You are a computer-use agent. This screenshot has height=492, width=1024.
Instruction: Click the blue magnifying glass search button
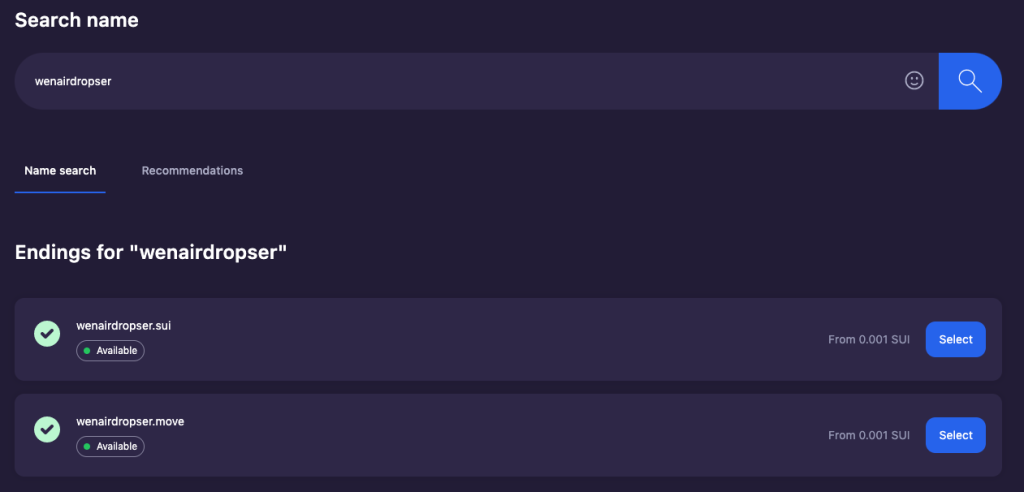pyautogui.click(x=970, y=81)
